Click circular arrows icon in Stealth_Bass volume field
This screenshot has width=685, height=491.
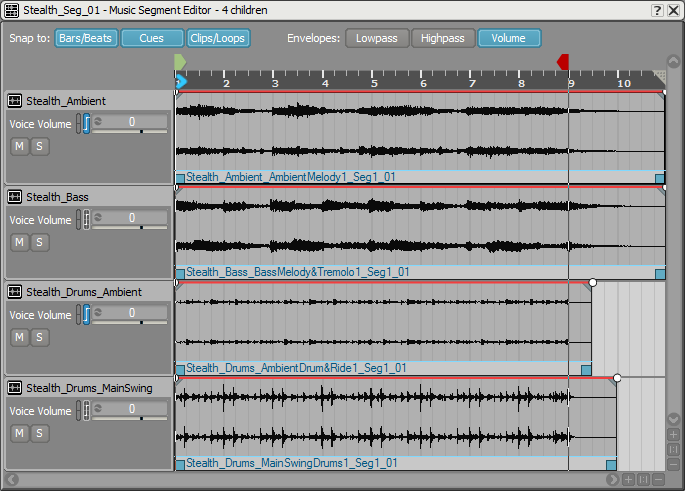click(x=98, y=217)
